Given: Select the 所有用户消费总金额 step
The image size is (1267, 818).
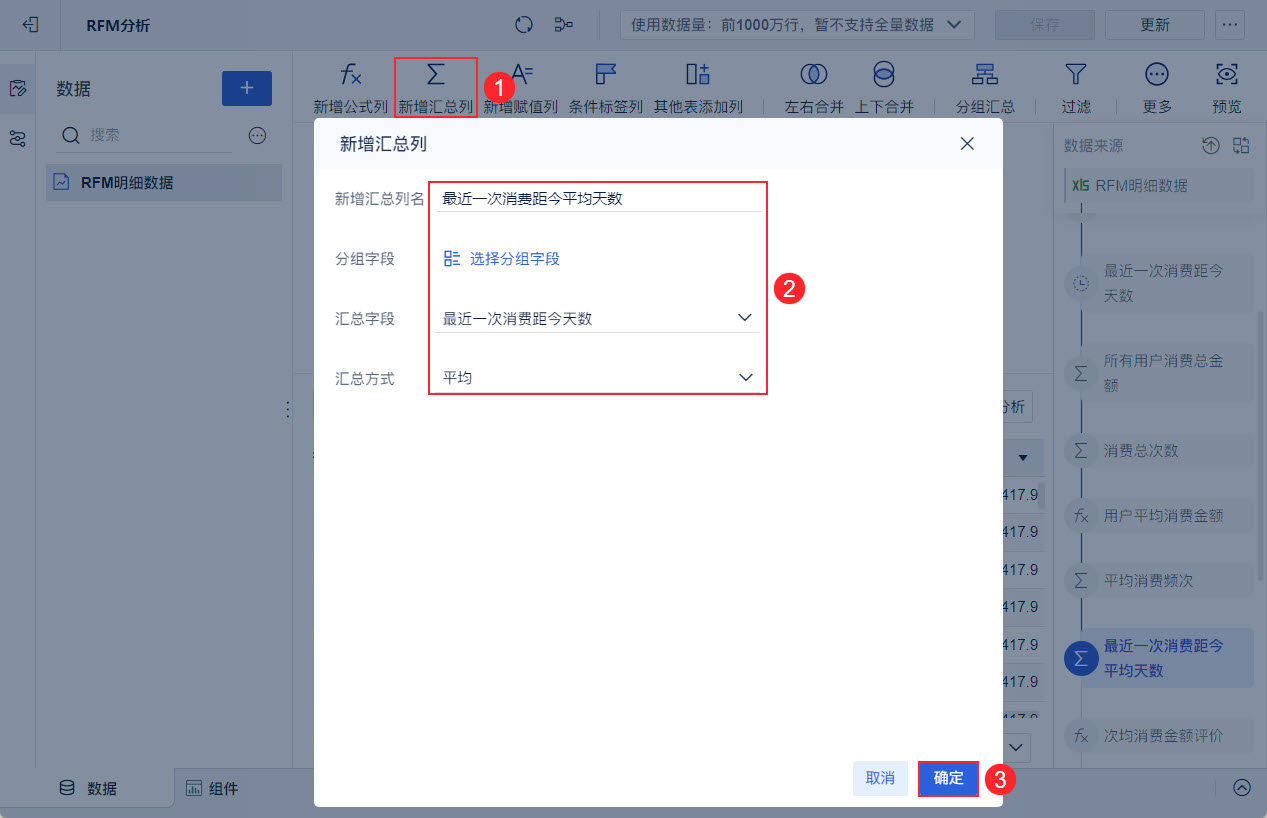Looking at the screenshot, I should point(1157,372).
